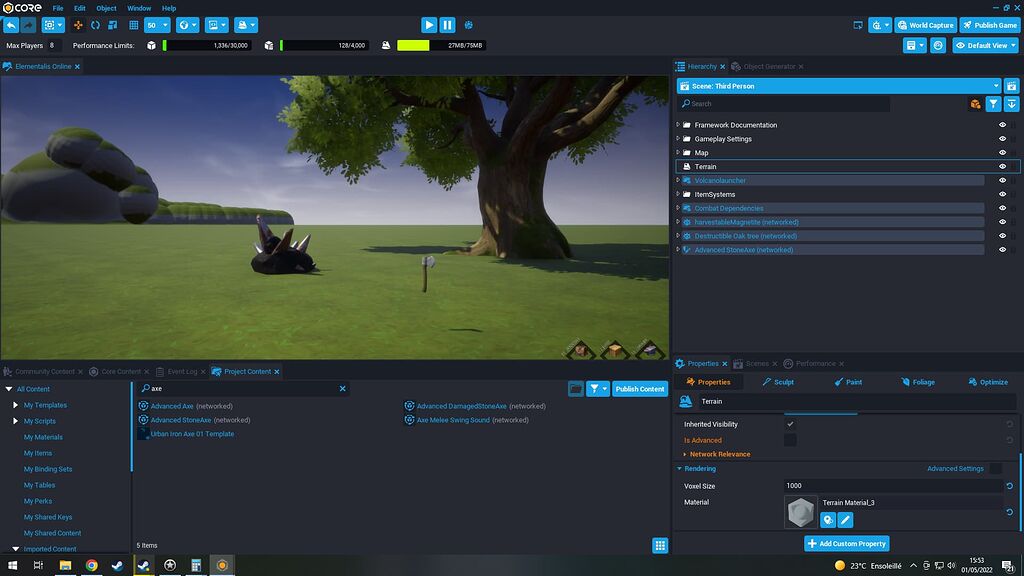
Task: Switch to the Sculpt tab
Action: point(778,382)
